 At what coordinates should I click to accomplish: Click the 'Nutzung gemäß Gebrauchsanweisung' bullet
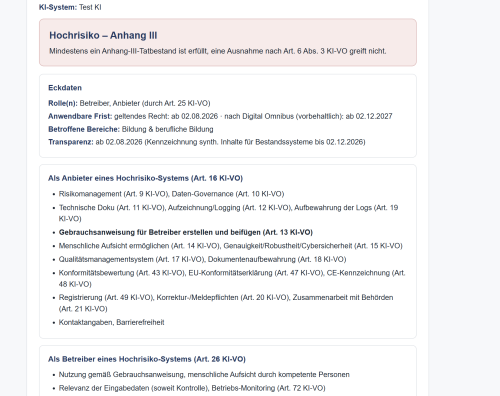[204, 375]
